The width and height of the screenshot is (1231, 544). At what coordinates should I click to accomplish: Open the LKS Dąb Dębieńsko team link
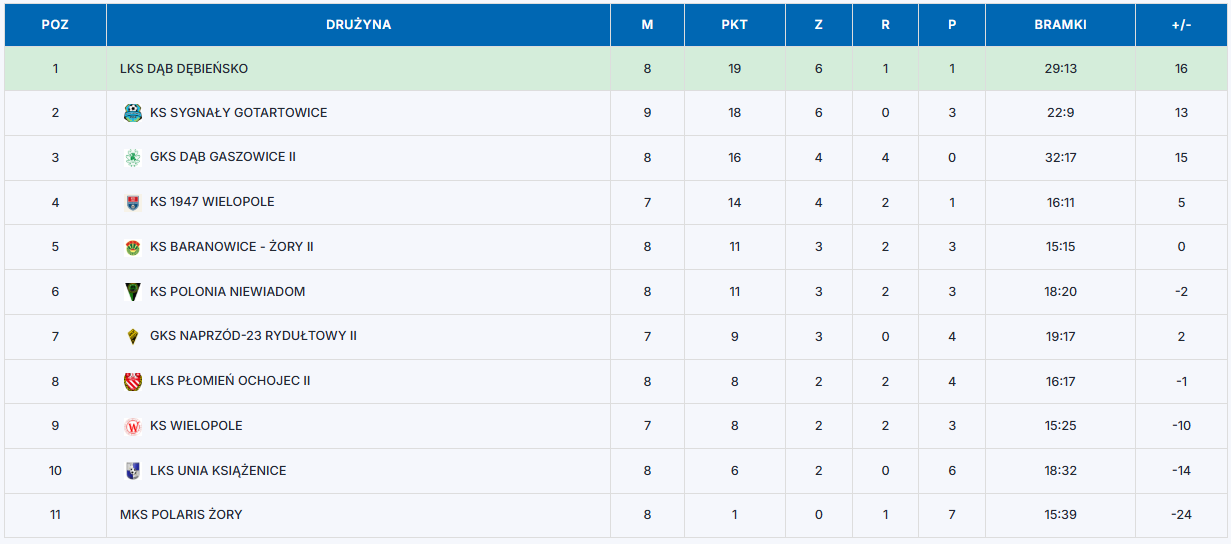(184, 69)
